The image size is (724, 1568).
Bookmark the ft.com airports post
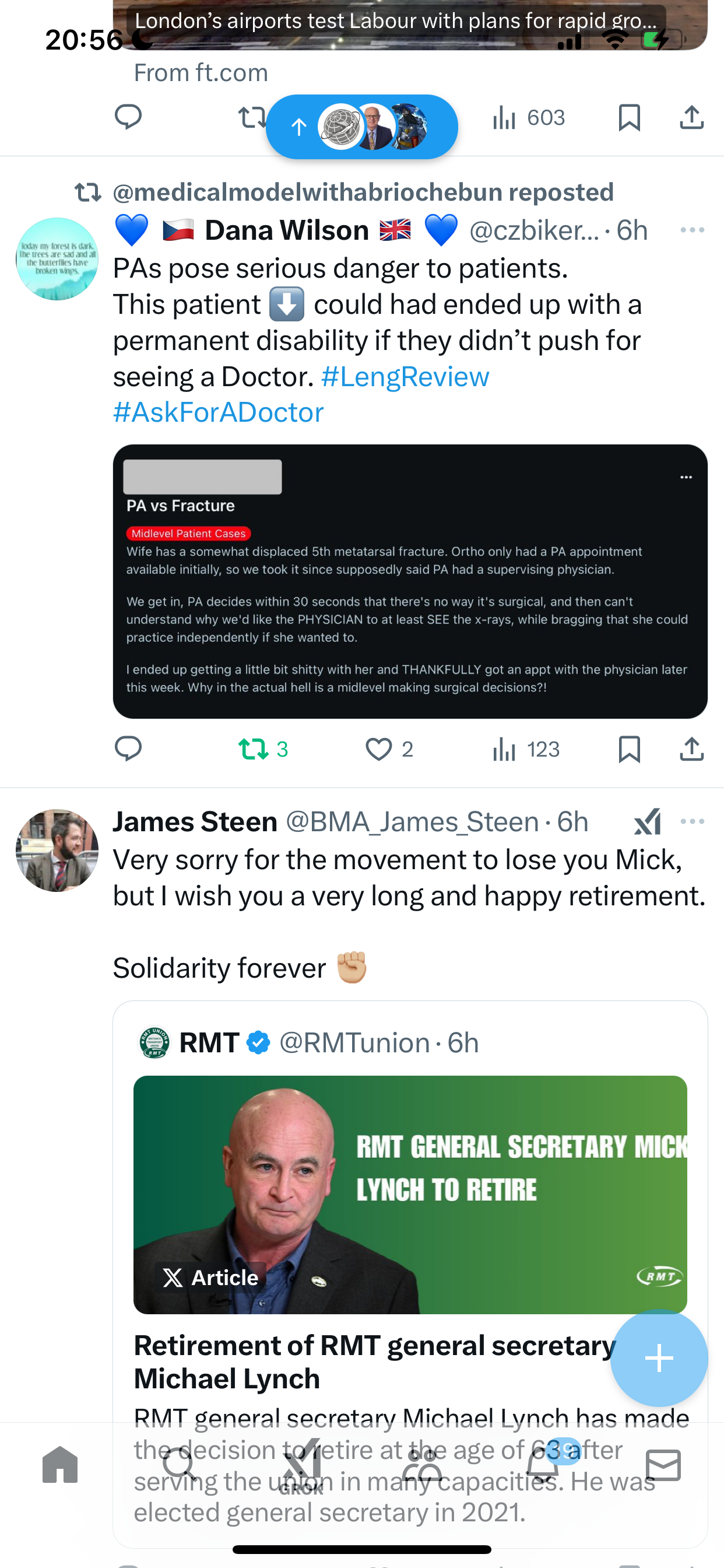tap(628, 117)
